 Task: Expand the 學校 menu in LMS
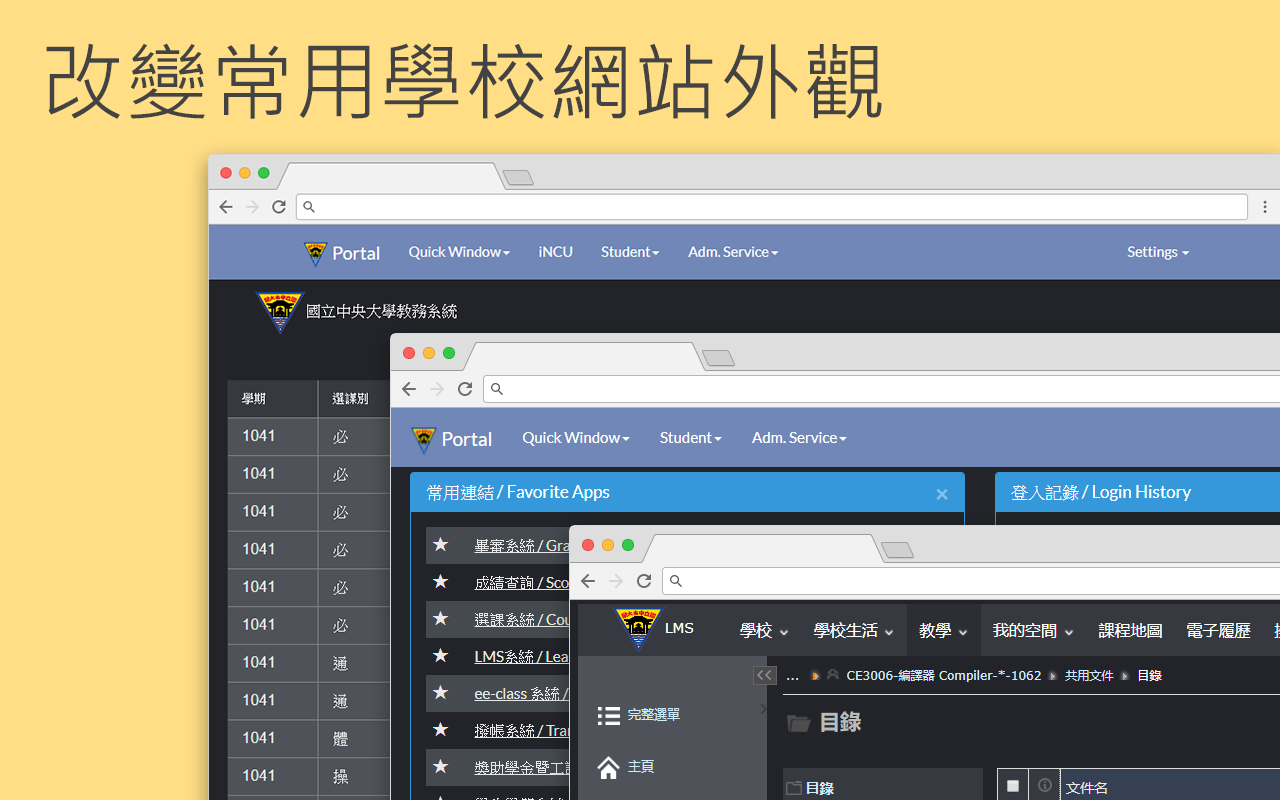(764, 631)
